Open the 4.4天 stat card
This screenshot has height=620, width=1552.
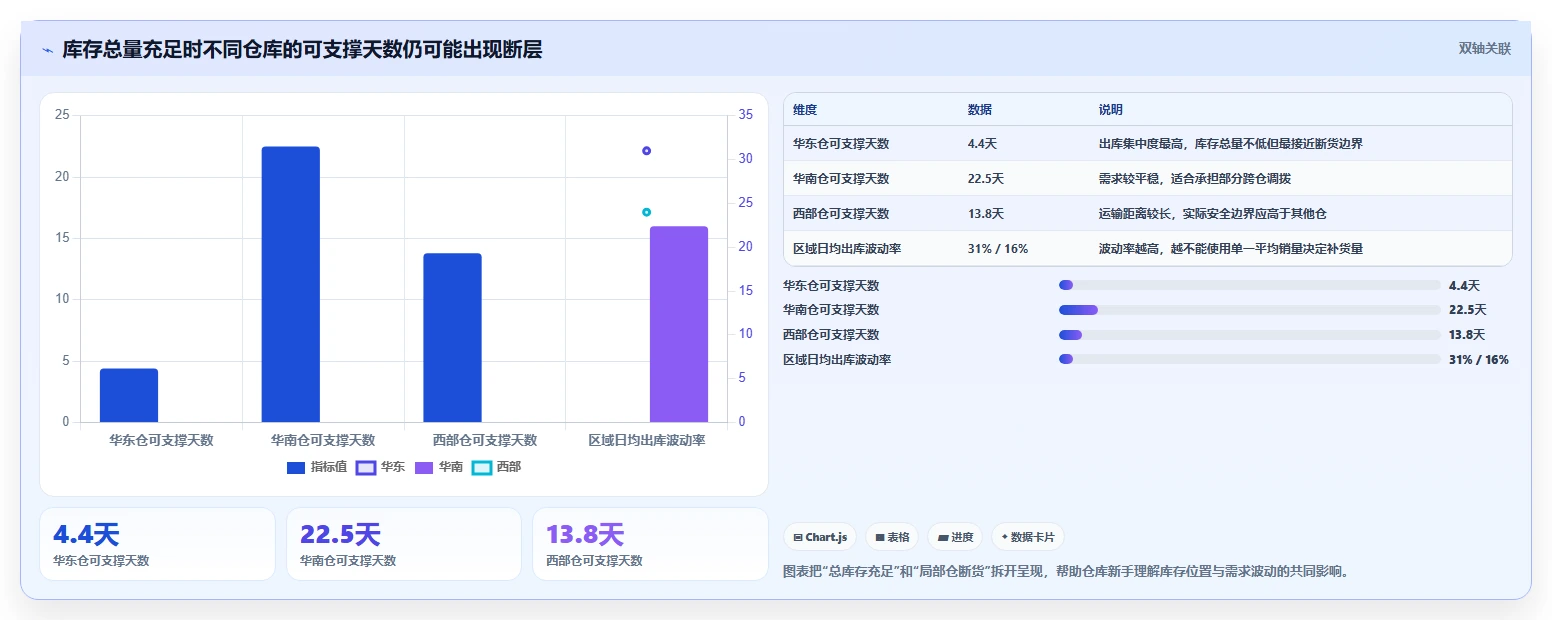click(x=157, y=544)
